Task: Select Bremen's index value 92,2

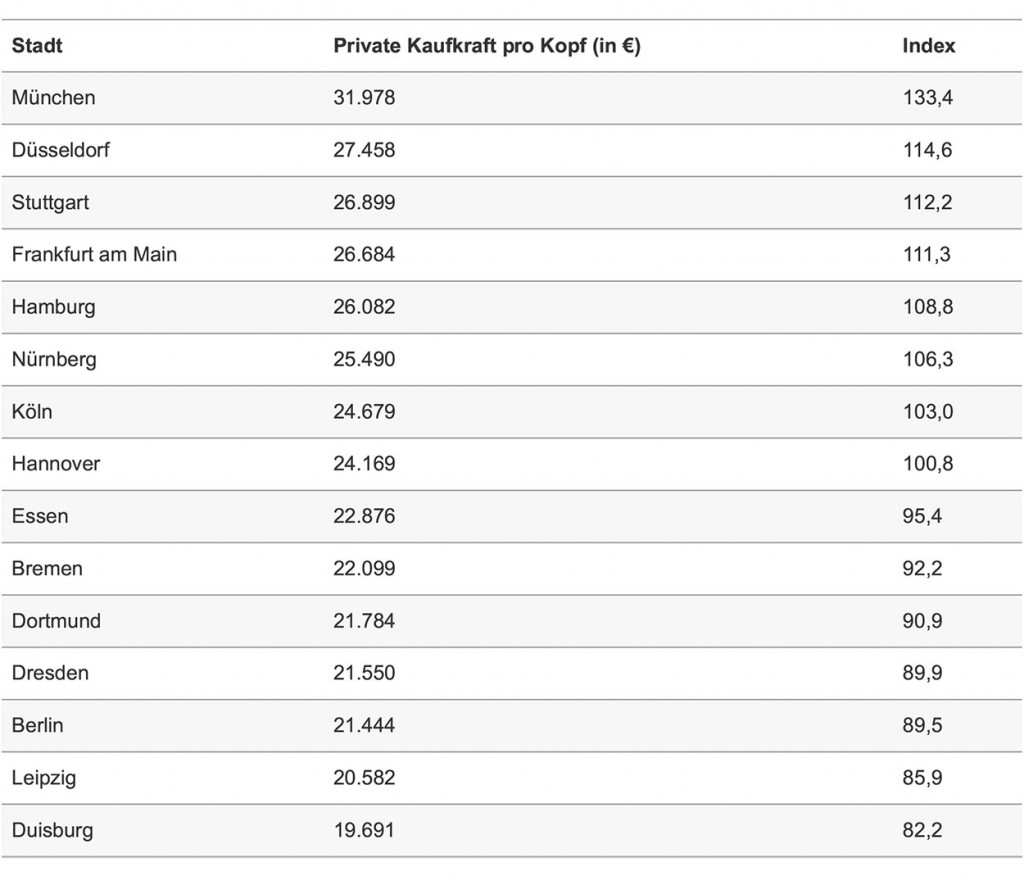Action: (x=920, y=568)
